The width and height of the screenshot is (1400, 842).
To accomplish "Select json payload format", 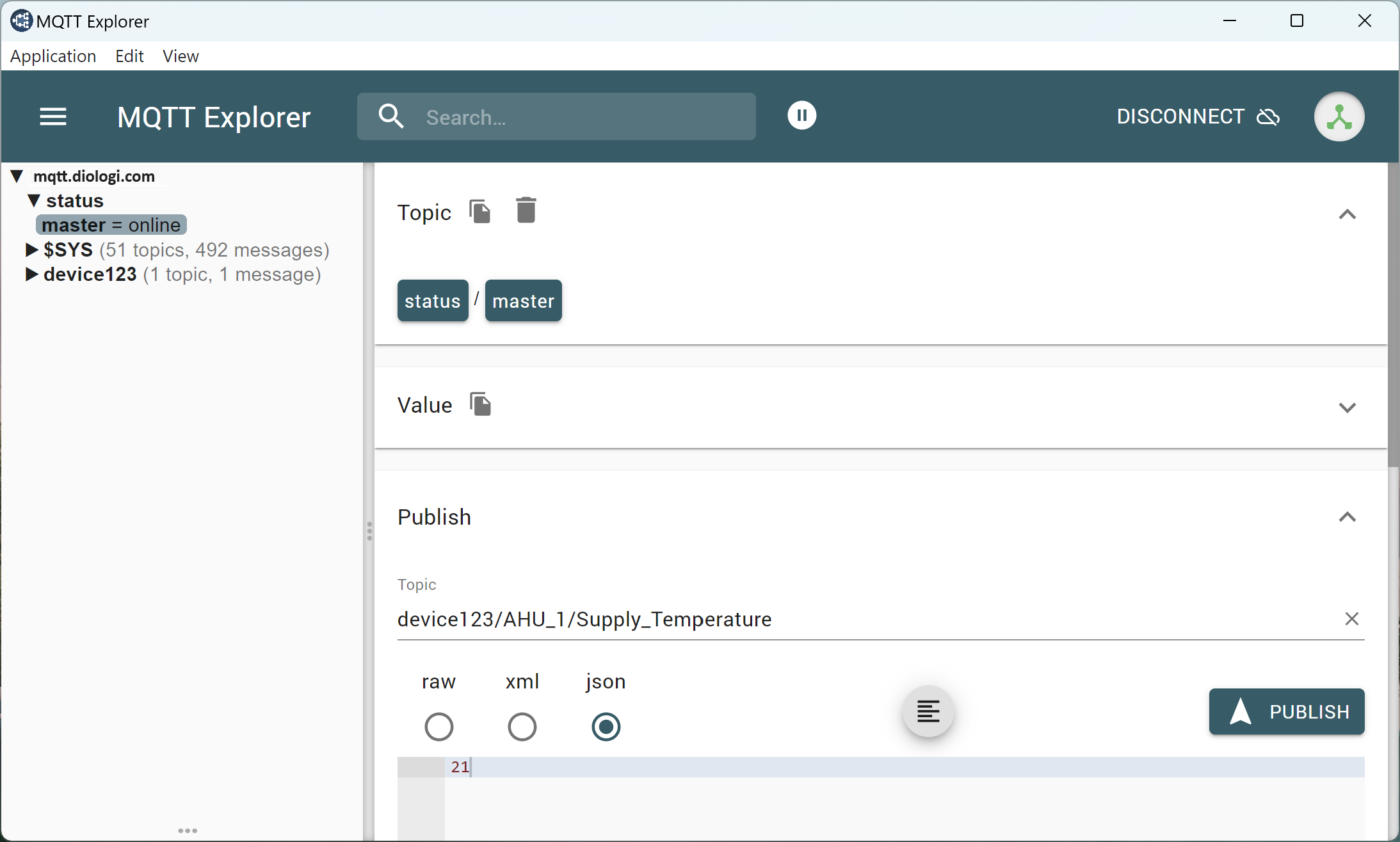I will coord(605,727).
